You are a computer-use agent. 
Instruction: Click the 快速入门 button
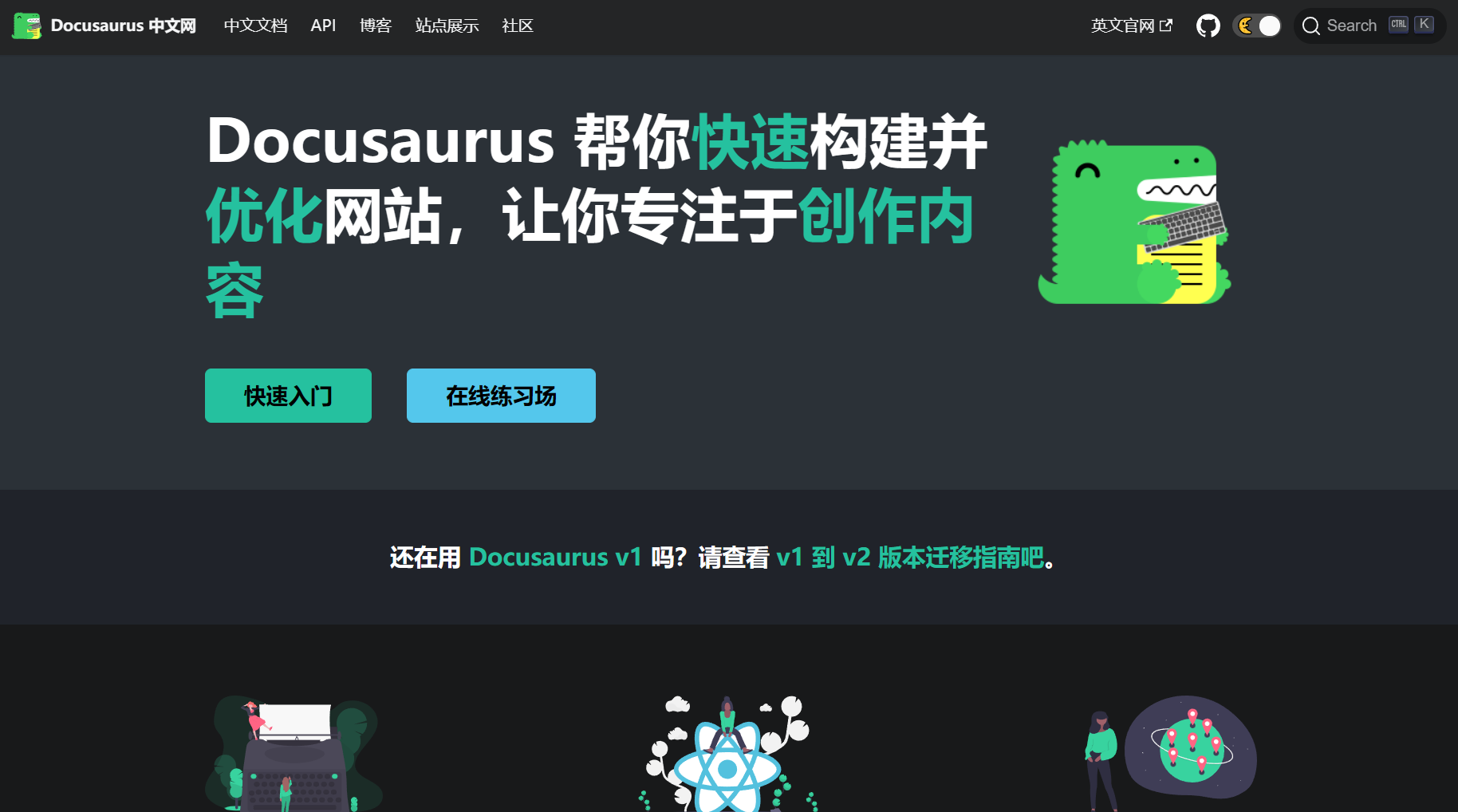288,395
